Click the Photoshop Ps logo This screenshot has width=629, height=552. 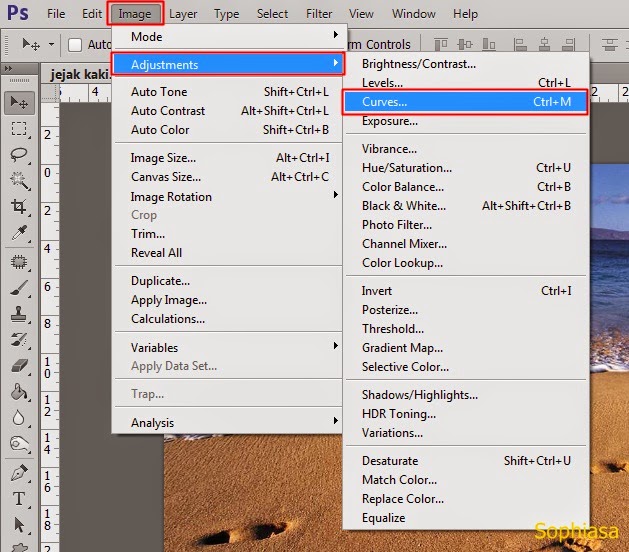pyautogui.click(x=18, y=13)
